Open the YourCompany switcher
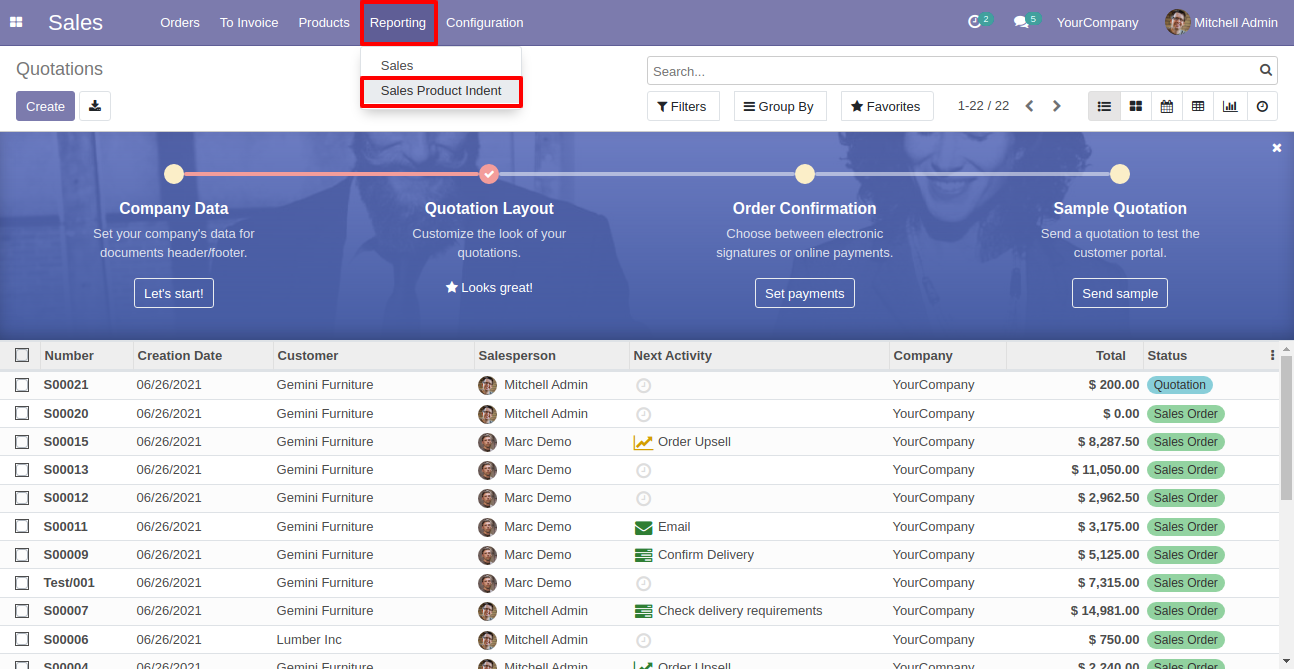This screenshot has width=1294, height=669. pos(1097,22)
